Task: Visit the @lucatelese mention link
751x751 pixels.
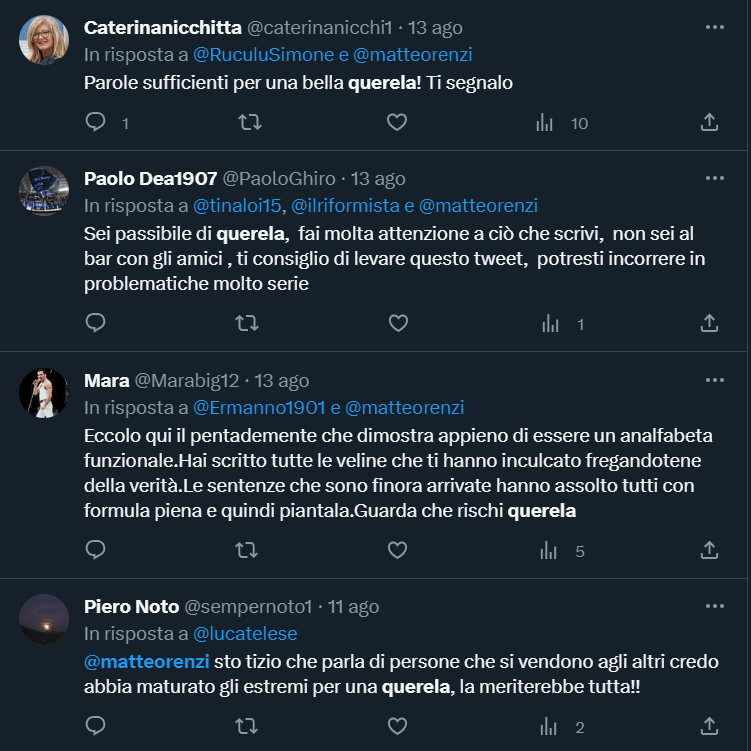Action: coord(245,633)
